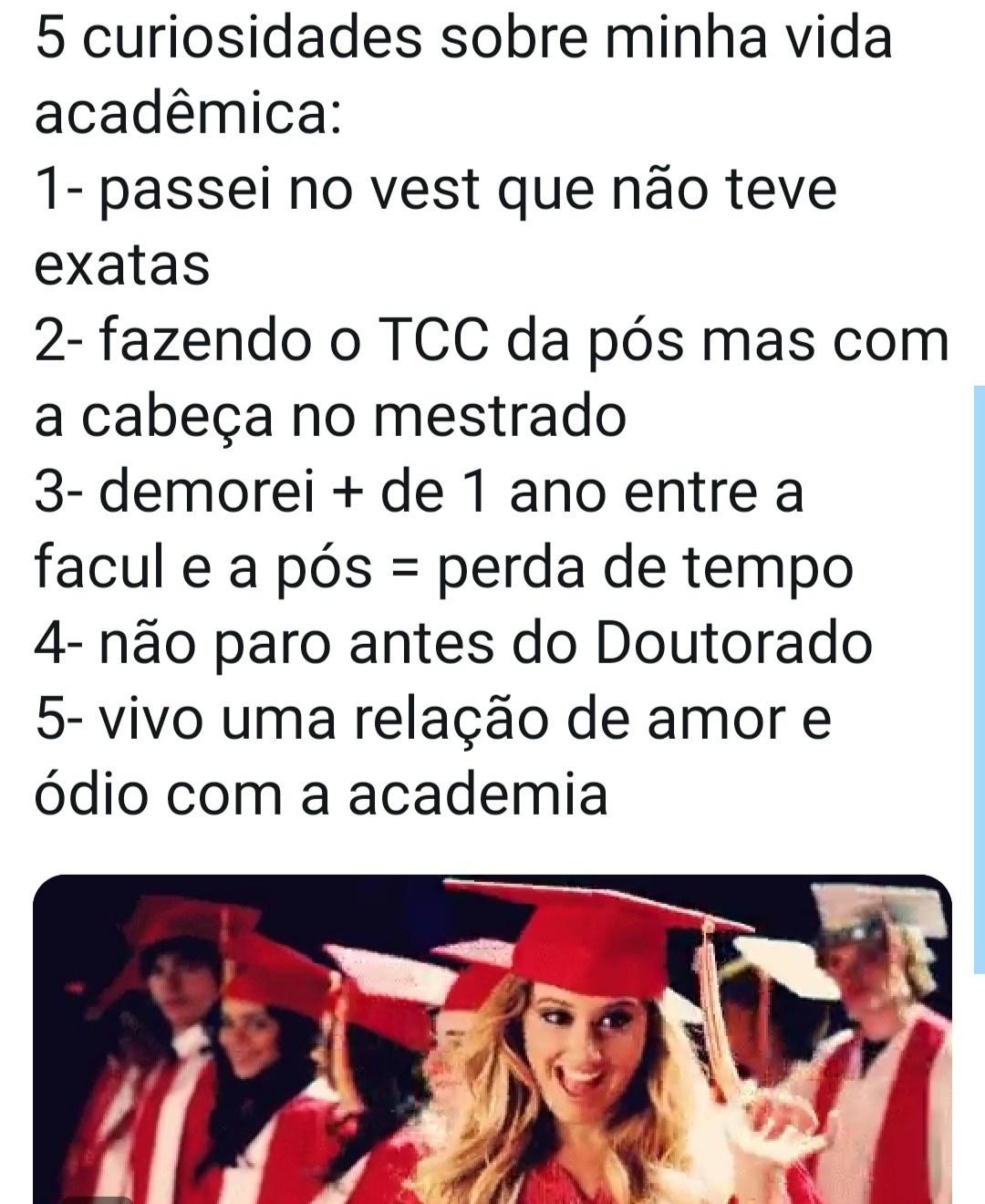Tap the line '4- não paro antes do Doutorado'
This screenshot has height=1204, width=985.
453,644
